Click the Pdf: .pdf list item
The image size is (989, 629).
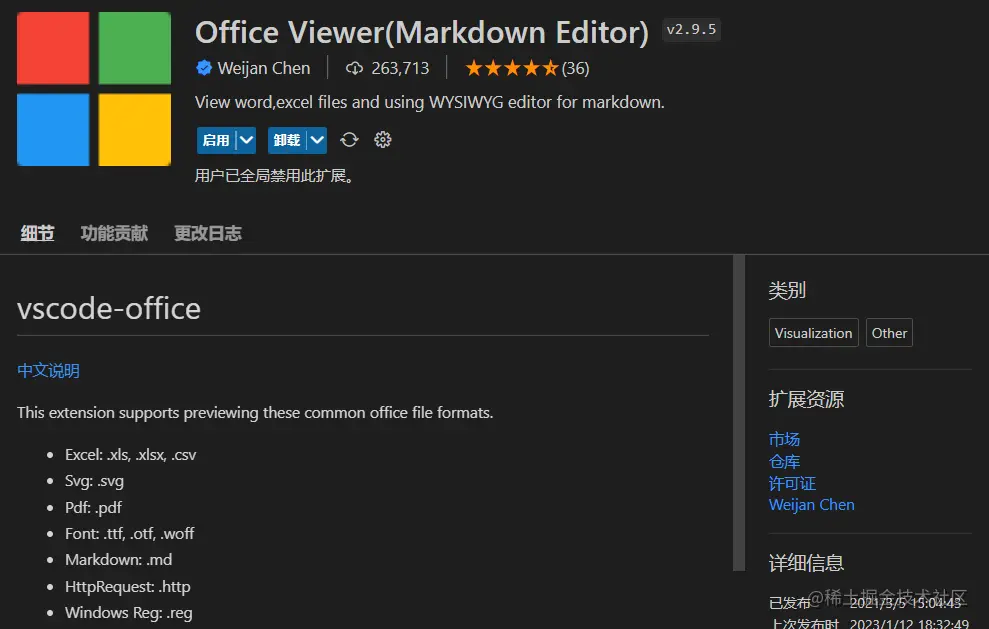(x=93, y=507)
